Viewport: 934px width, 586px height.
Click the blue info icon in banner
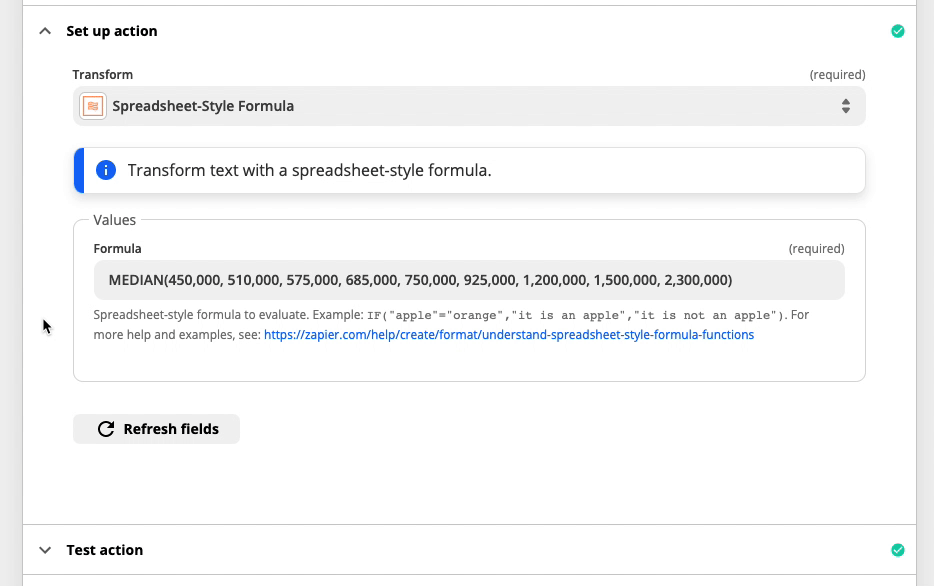point(106,170)
